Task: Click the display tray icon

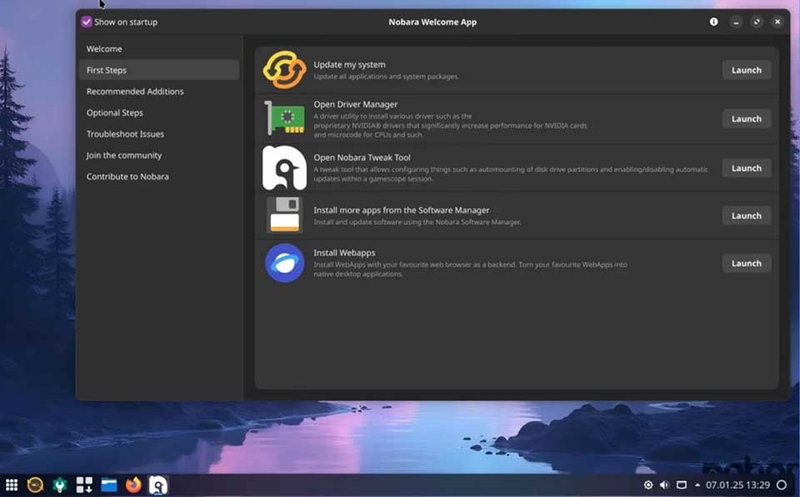Action: point(682,485)
